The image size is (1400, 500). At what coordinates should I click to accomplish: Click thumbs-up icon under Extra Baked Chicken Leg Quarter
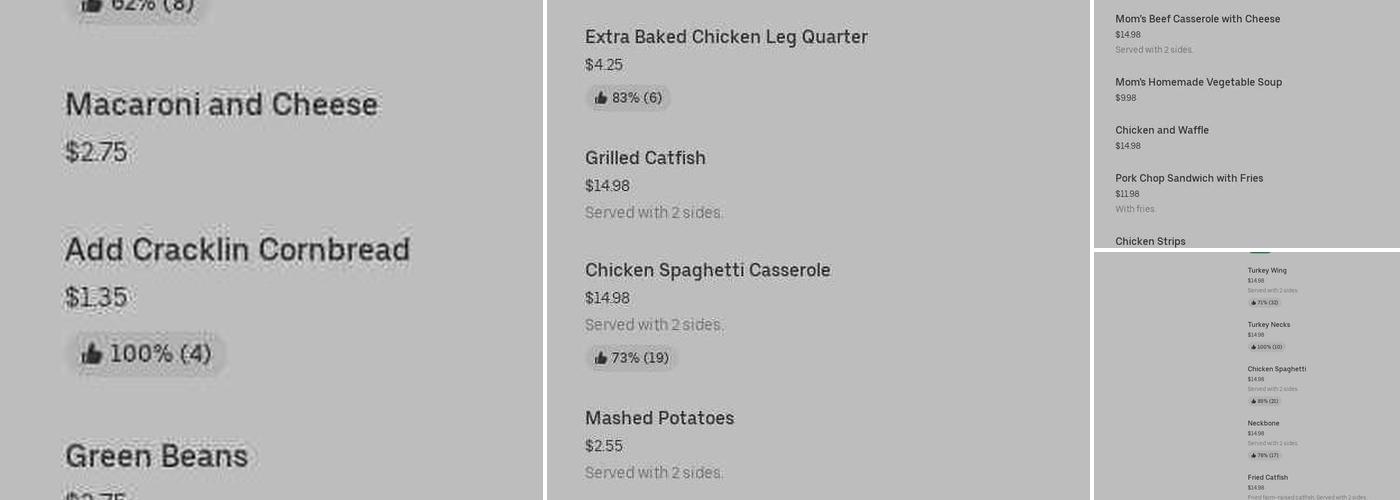tap(601, 98)
